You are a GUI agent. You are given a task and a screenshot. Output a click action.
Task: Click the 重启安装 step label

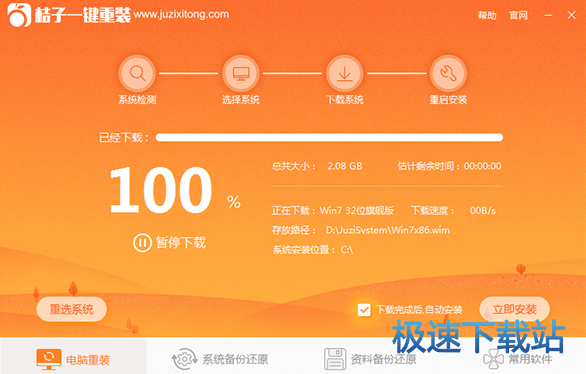(448, 100)
